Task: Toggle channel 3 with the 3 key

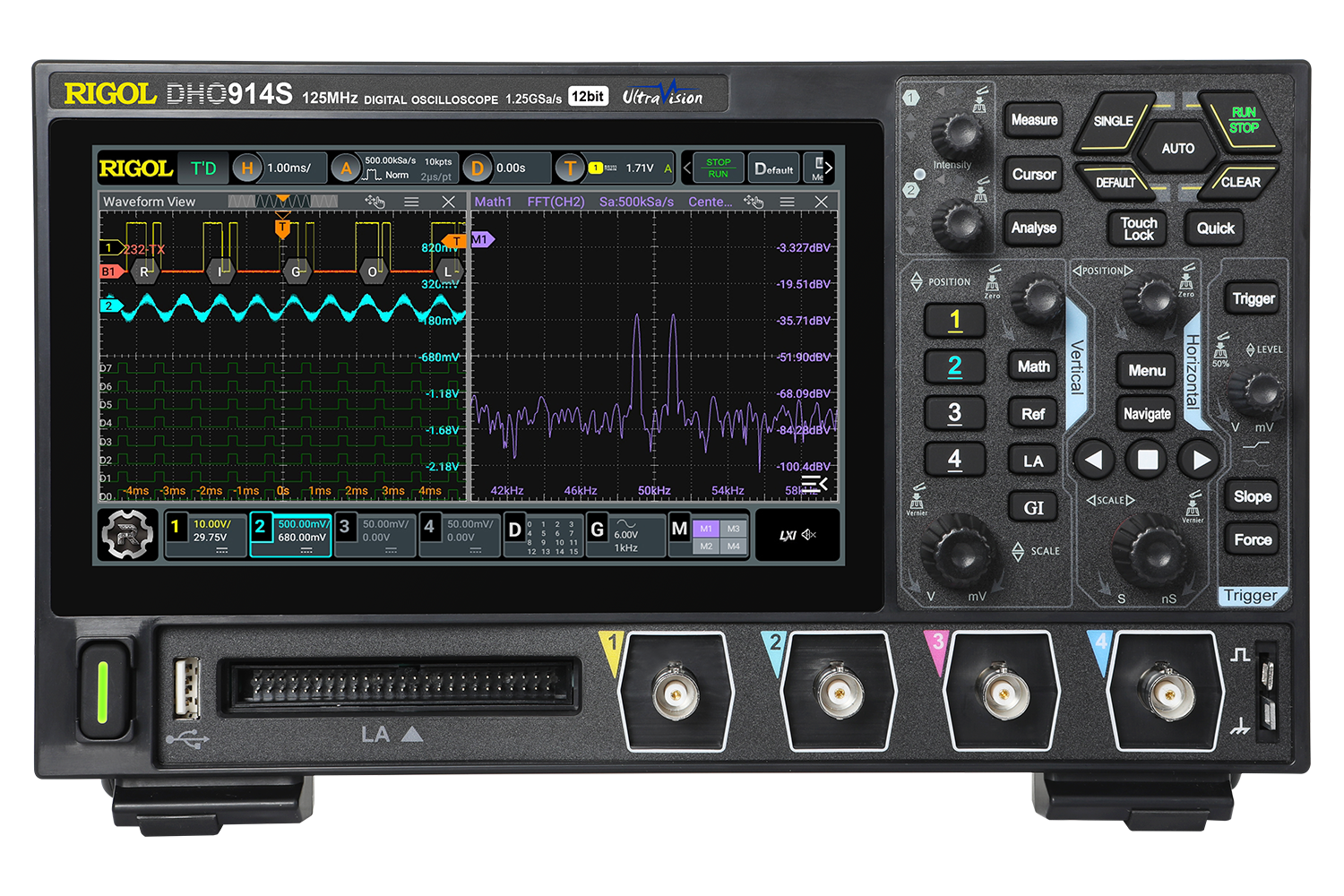Action: point(955,413)
